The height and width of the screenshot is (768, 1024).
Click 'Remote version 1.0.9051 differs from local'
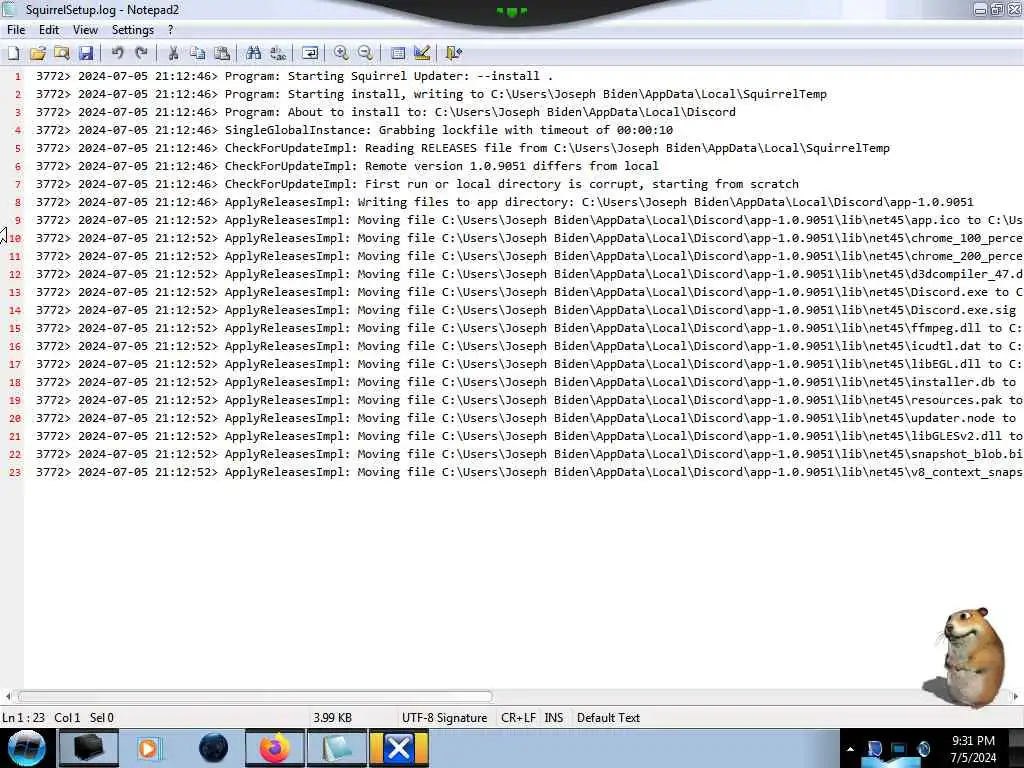(511, 167)
